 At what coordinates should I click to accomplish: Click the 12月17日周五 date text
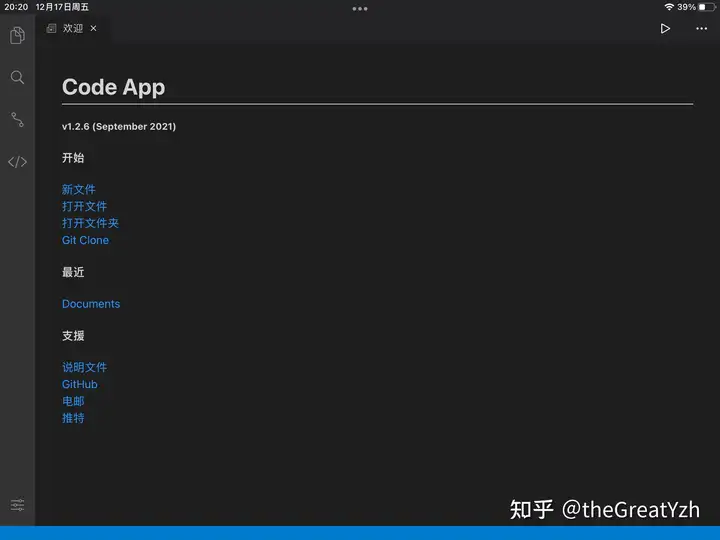click(62, 7)
